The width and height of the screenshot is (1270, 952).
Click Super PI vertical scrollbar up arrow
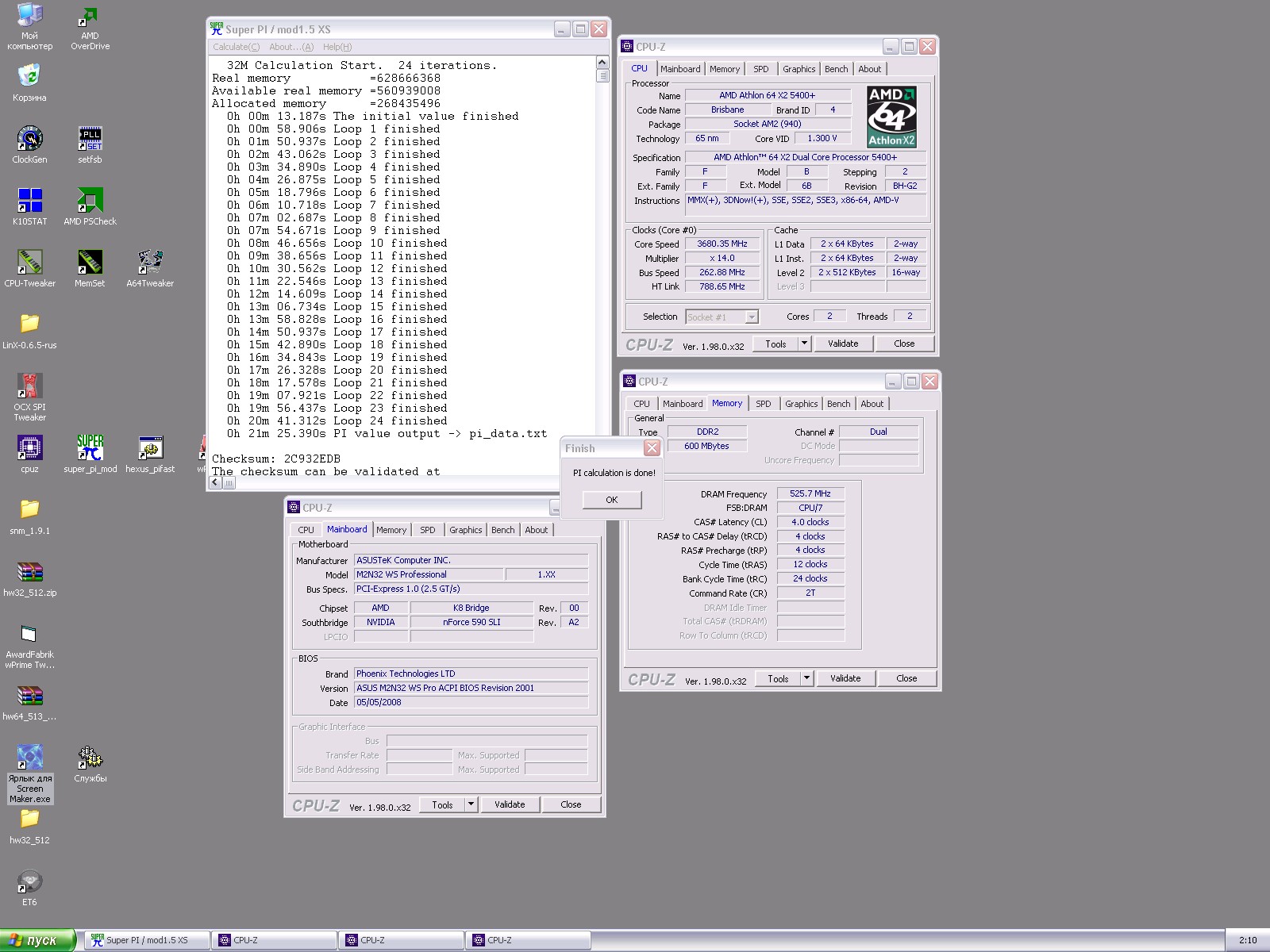click(602, 63)
